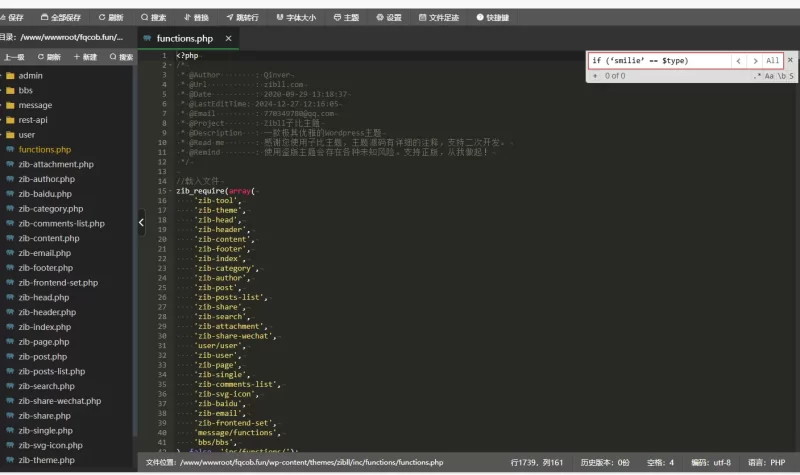Open the 主题 theme option
Screen dimensions: 800x475
pyautogui.click(x=346, y=17)
